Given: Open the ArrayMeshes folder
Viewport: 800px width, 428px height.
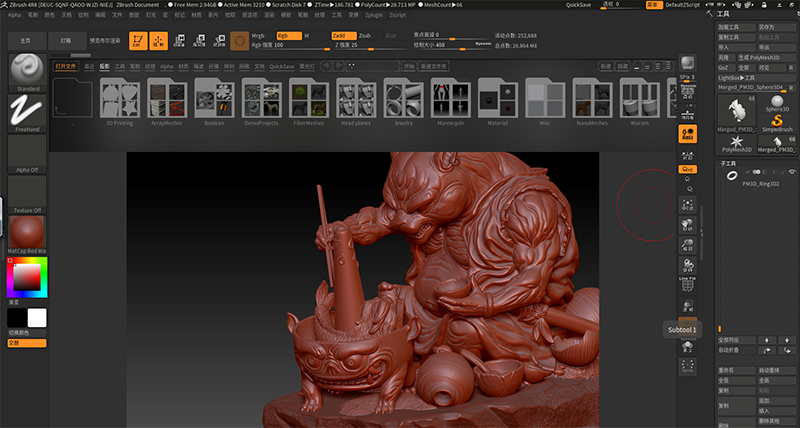Looking at the screenshot, I should [x=167, y=102].
